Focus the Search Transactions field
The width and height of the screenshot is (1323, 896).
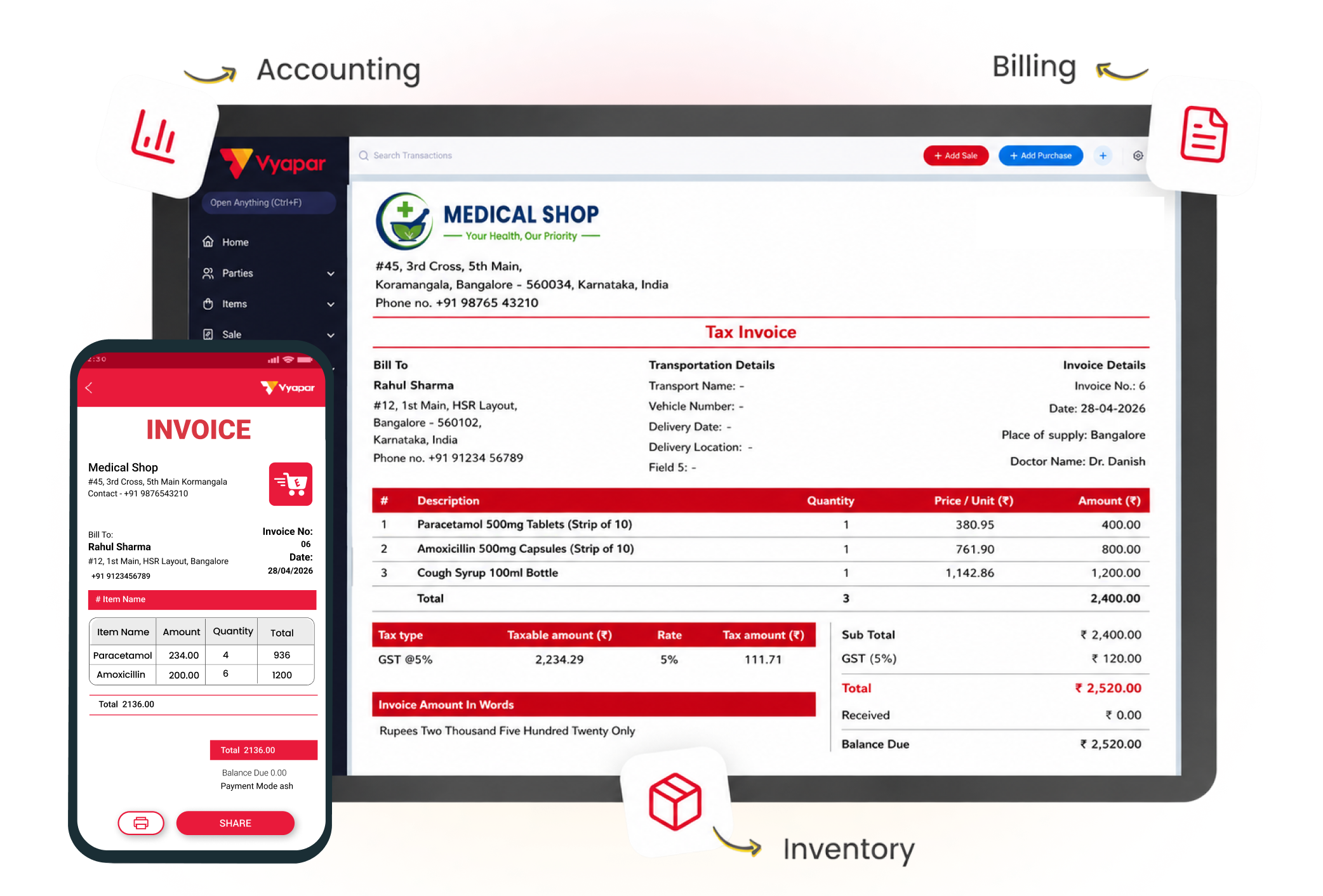[413, 155]
